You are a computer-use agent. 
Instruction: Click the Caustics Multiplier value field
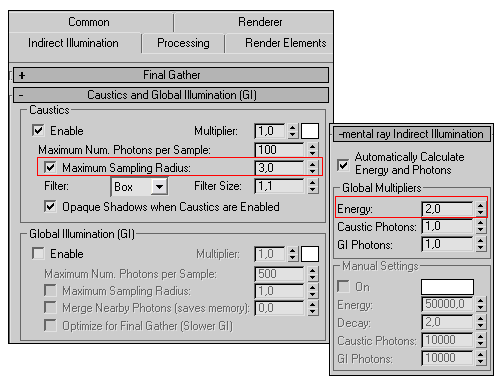[x=270, y=131]
